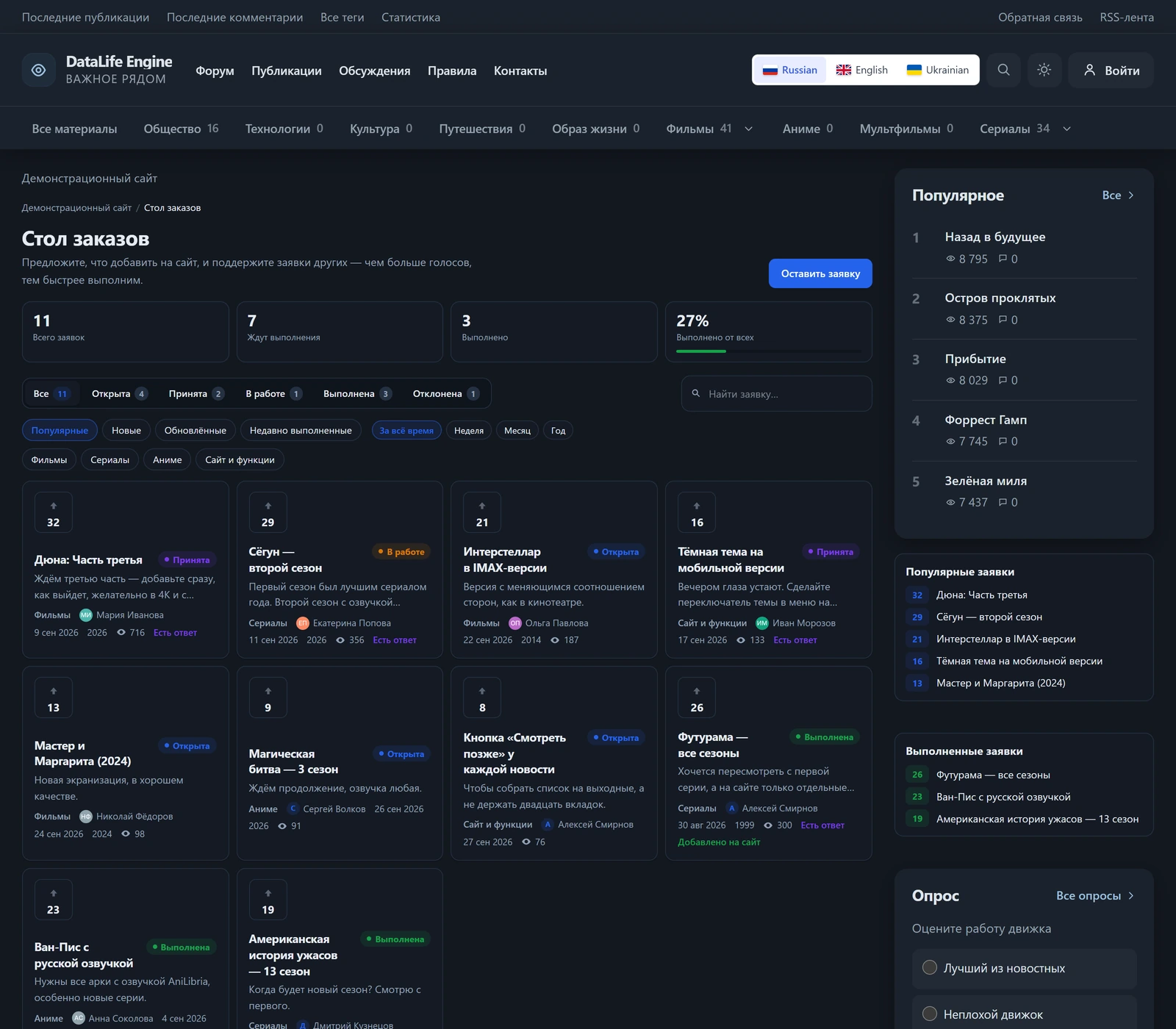Upvote Кнопка «Смотреть позже» request arrow

482,698
